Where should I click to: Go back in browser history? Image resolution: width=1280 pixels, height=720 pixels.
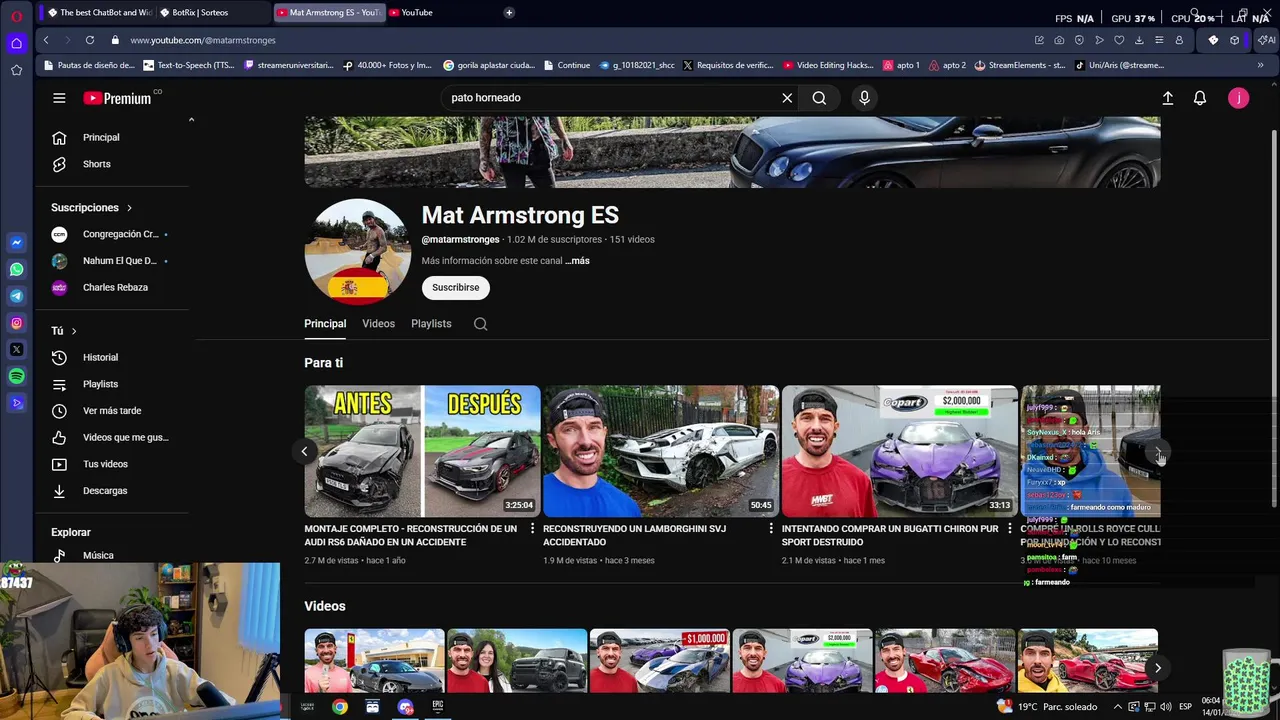click(46, 40)
